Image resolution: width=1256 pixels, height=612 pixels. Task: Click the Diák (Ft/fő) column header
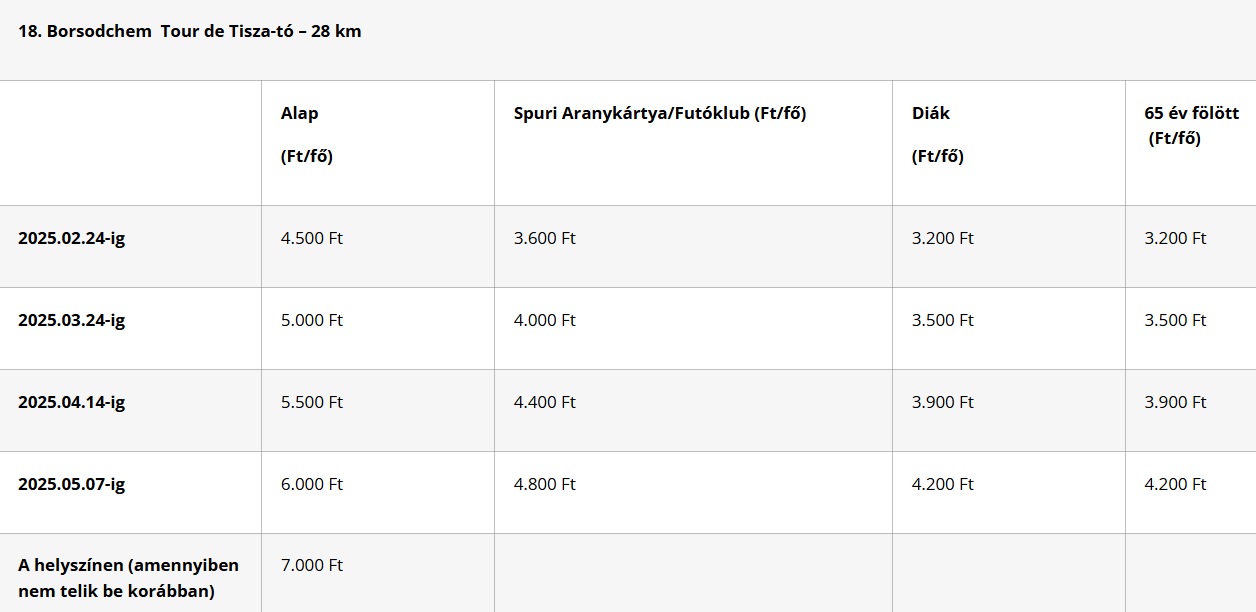(938, 135)
